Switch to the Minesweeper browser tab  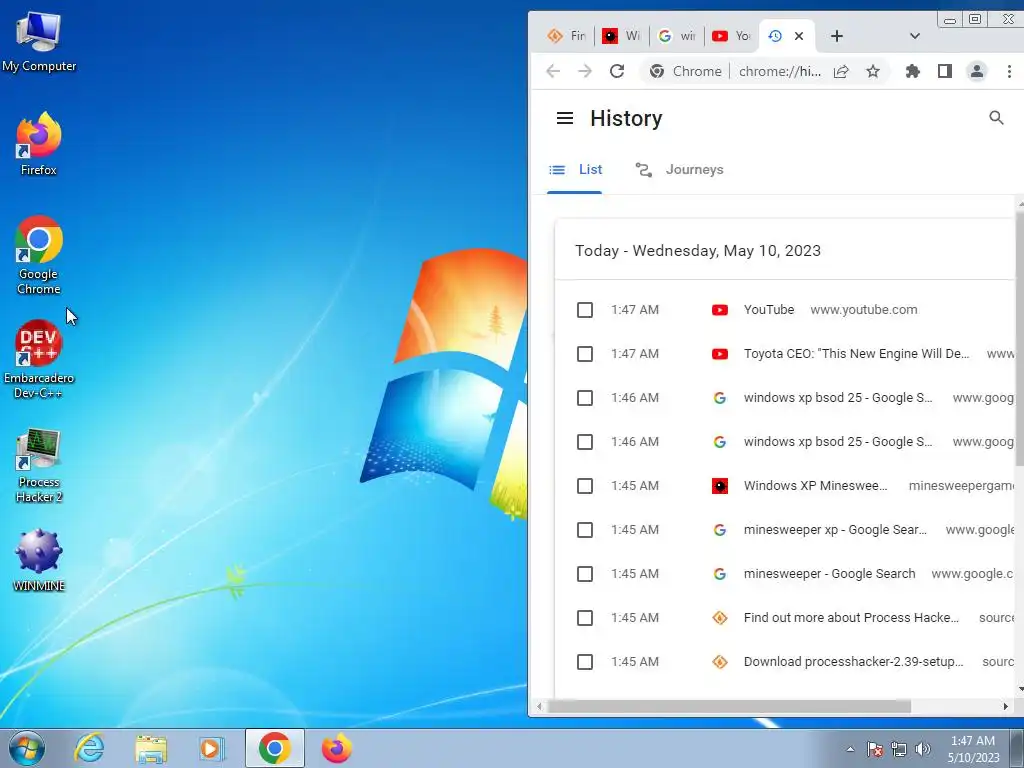pos(621,36)
